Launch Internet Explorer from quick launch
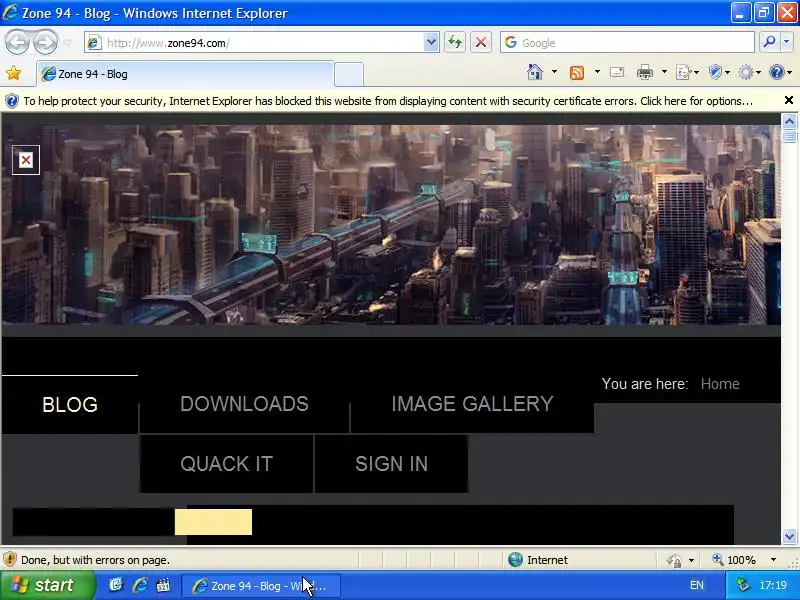 [140, 585]
